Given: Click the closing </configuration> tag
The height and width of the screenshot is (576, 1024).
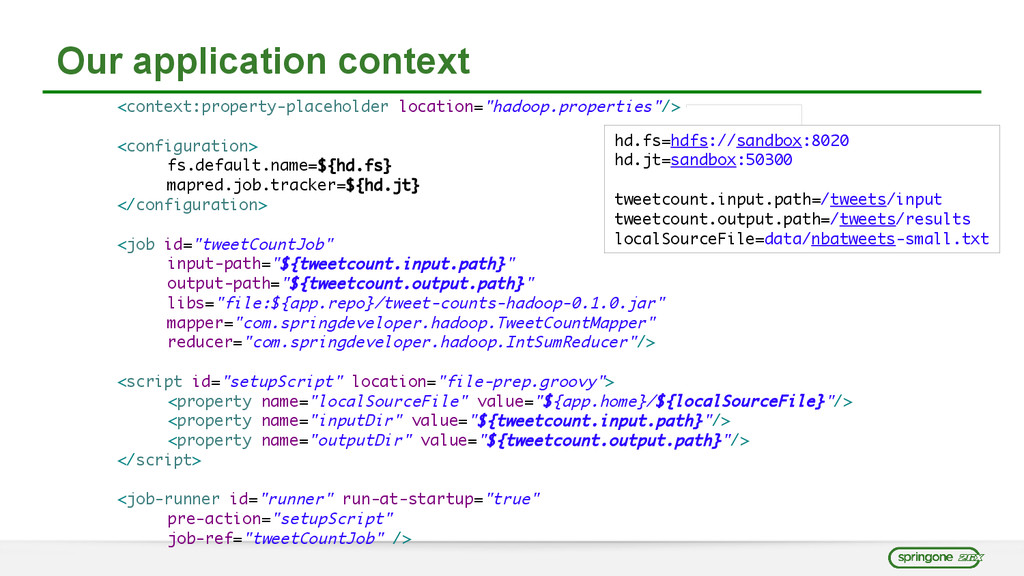Looking at the screenshot, I should [192, 205].
